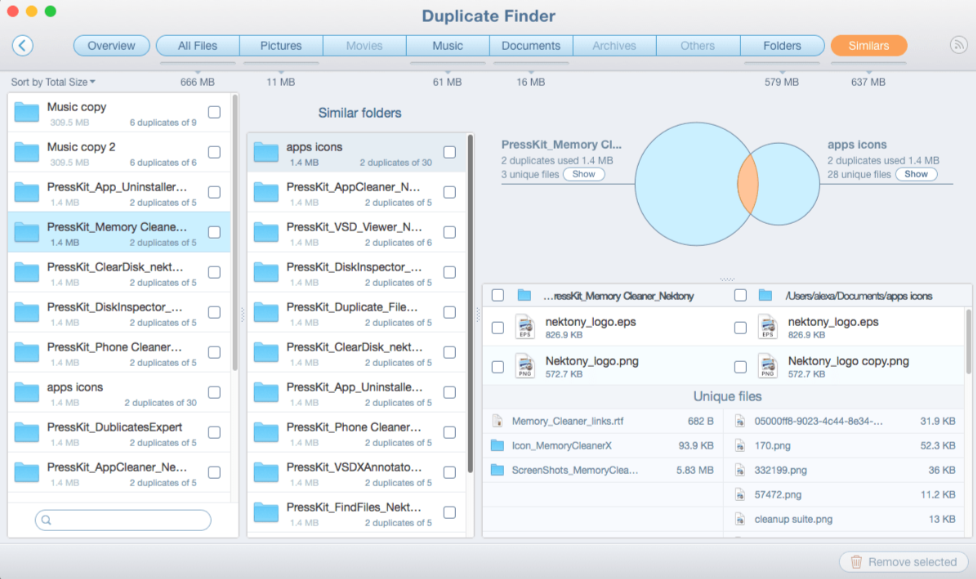Click the left folder list scrollbar
The width and height of the screenshot is (976, 579).
235,232
